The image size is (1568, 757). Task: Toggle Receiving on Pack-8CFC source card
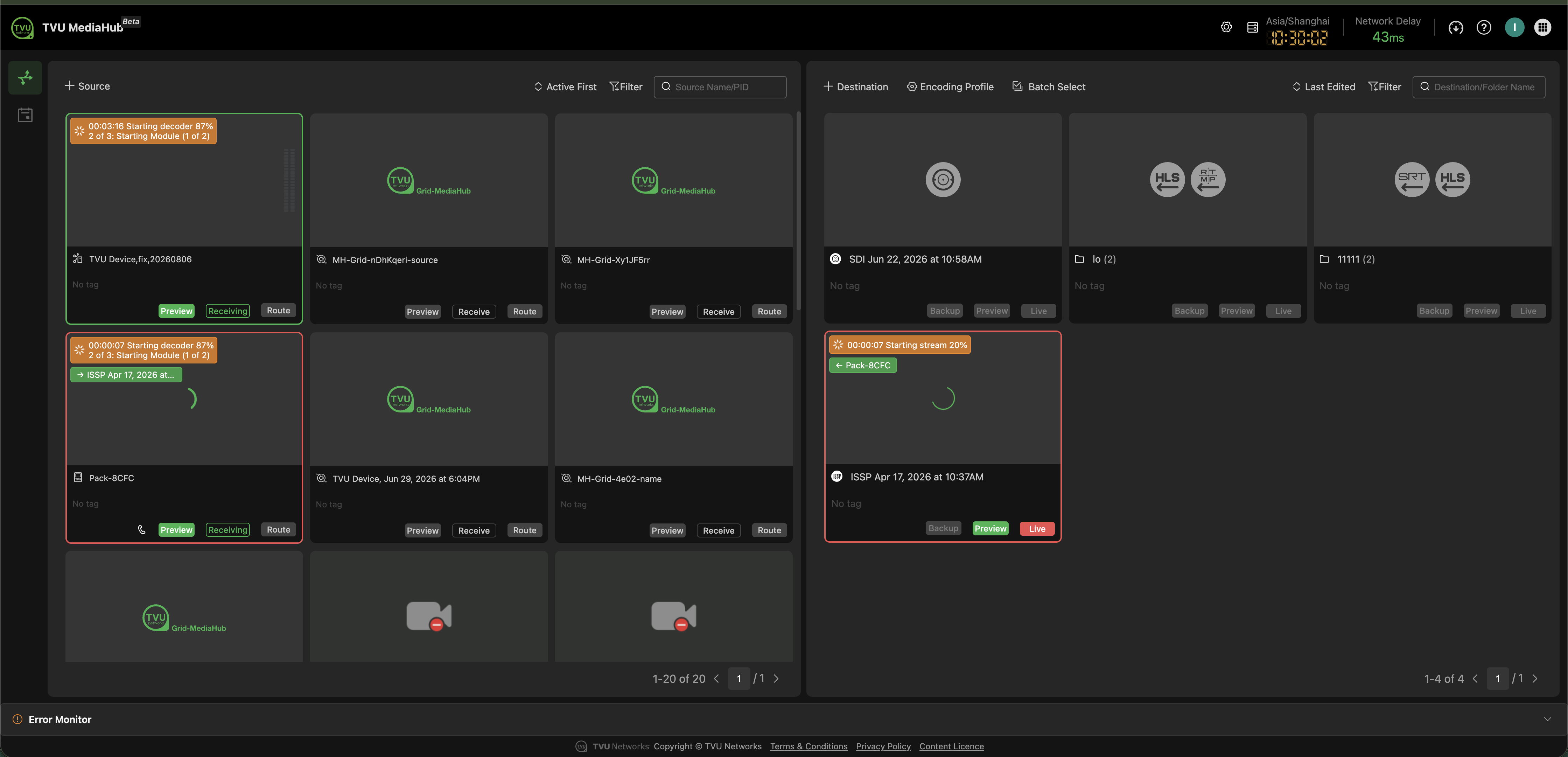click(227, 530)
